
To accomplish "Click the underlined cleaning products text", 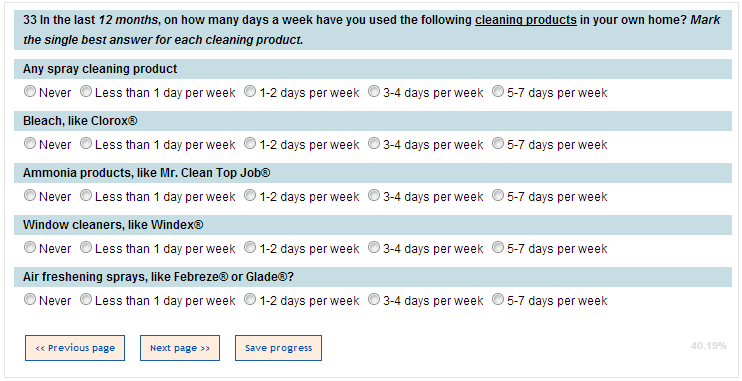I will 526,20.
